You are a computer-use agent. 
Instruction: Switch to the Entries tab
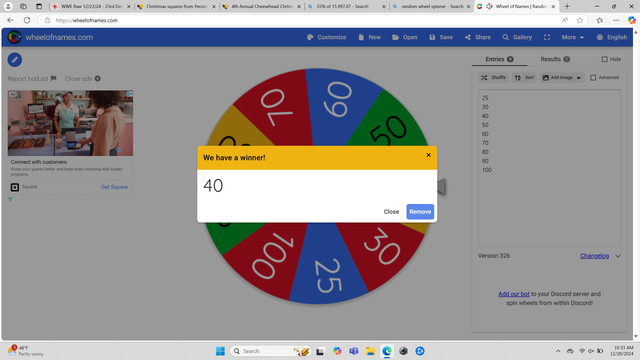click(499, 59)
